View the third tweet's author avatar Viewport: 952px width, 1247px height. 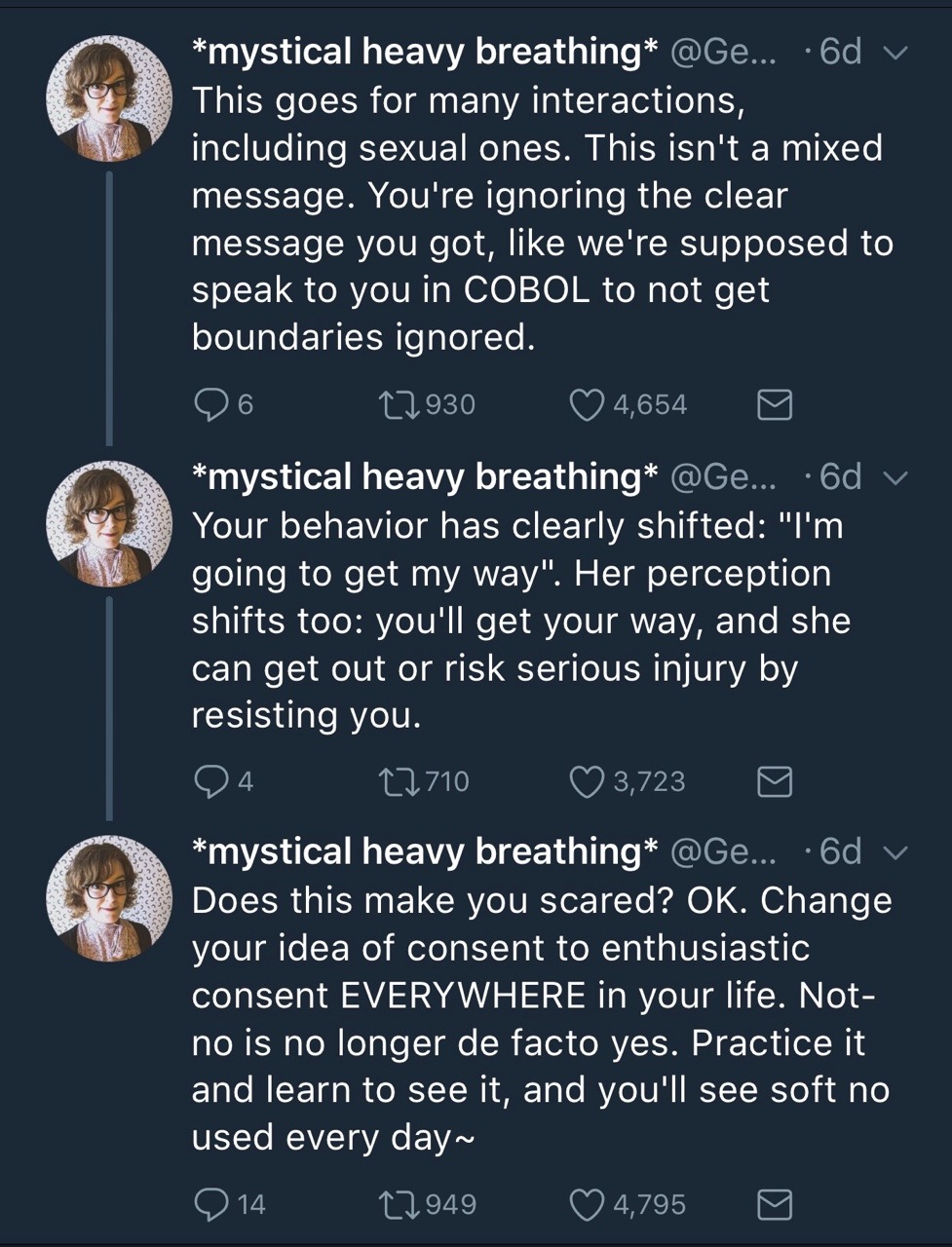(x=109, y=898)
